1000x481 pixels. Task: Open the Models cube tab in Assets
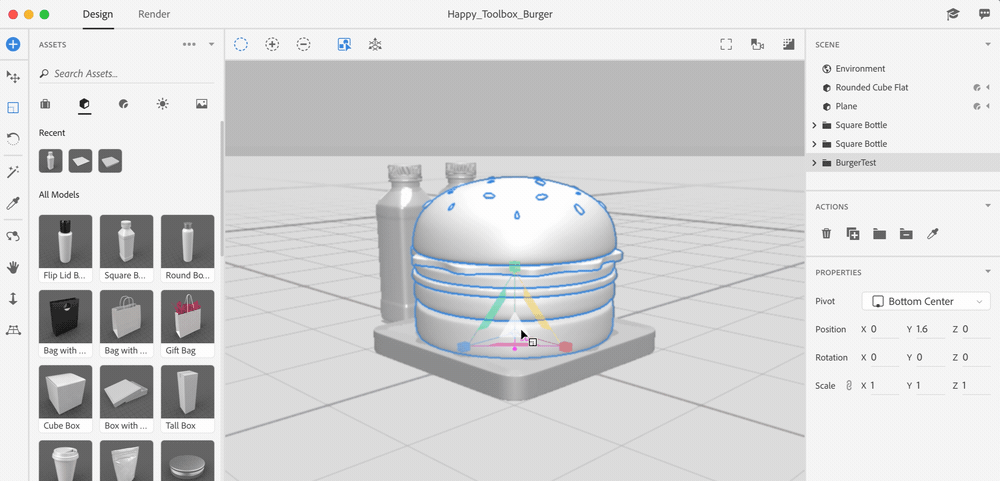pos(84,103)
